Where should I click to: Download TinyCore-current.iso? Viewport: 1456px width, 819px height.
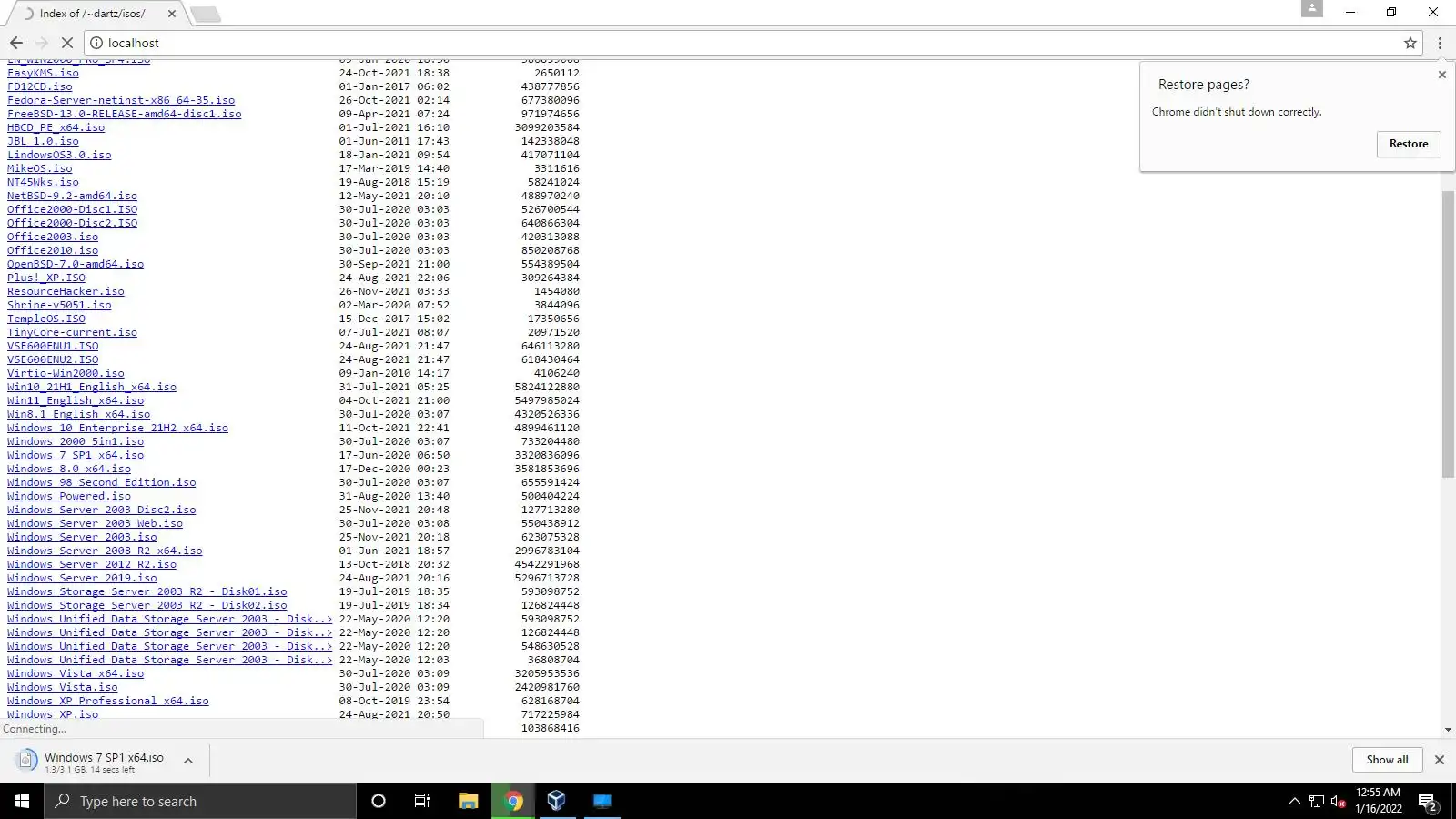coord(73,332)
